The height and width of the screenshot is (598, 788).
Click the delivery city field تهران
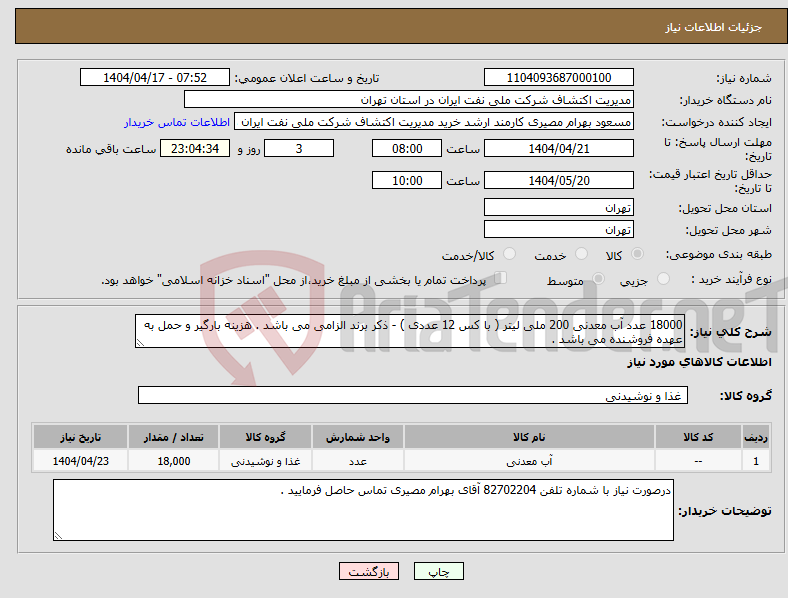(558, 229)
